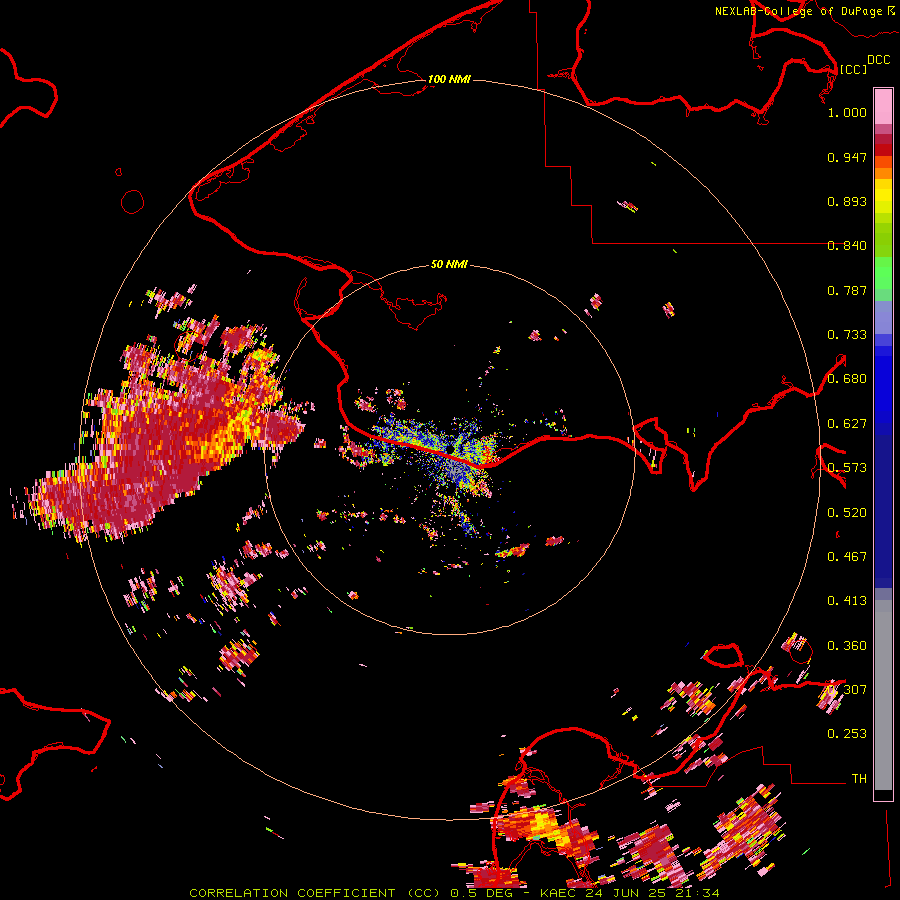Click the [CC] scale header
This screenshot has width=900, height=900.
point(853,69)
